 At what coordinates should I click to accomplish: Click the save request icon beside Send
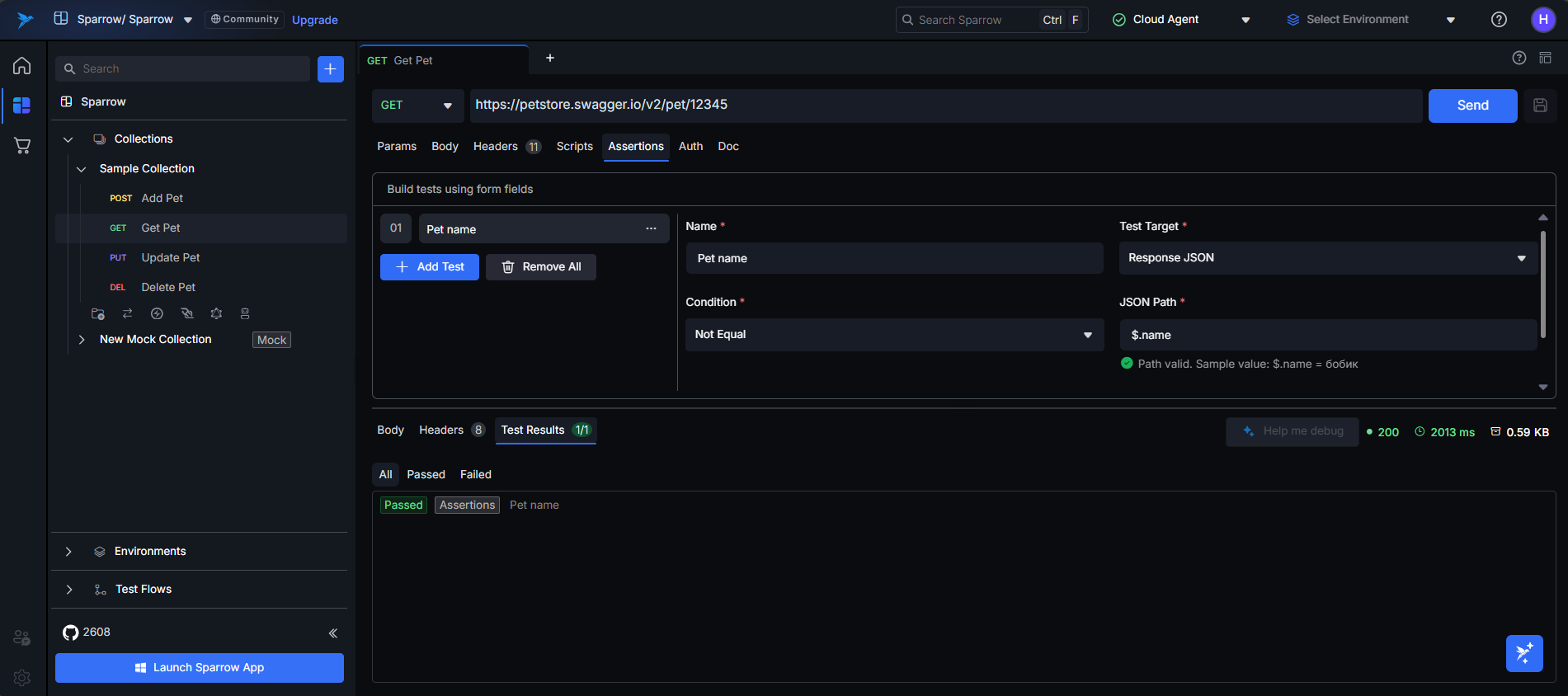pyautogui.click(x=1539, y=106)
